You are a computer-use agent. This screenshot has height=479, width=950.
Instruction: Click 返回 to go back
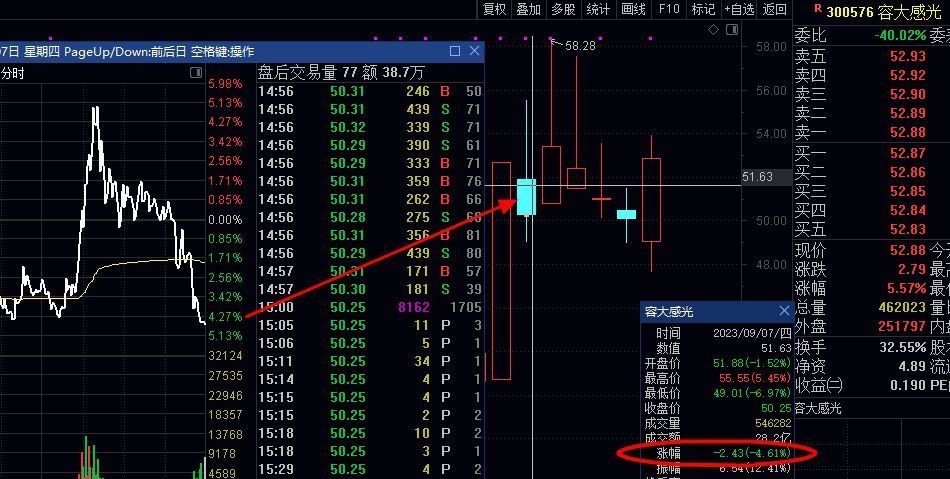pyautogui.click(x=774, y=9)
